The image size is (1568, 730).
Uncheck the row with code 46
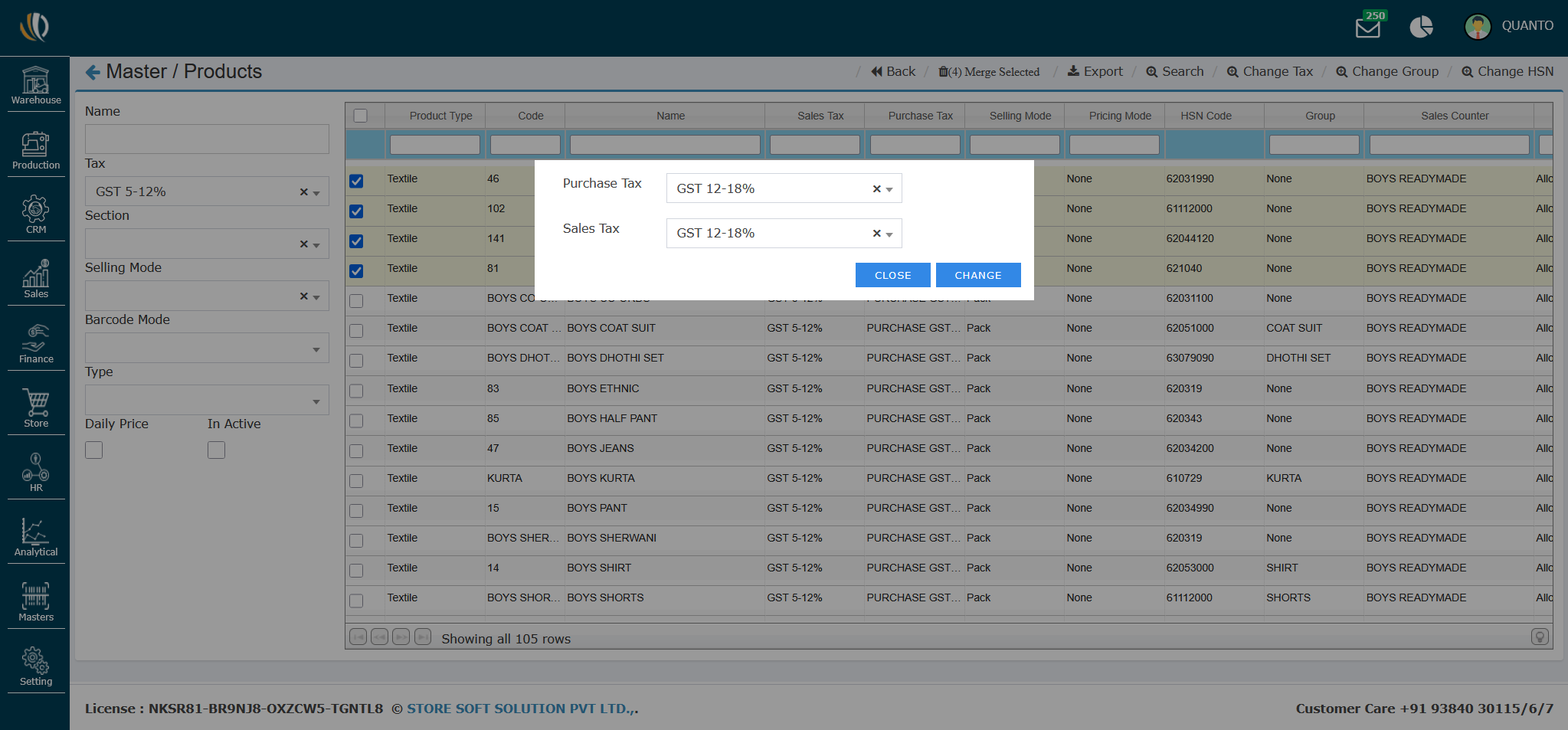click(356, 182)
